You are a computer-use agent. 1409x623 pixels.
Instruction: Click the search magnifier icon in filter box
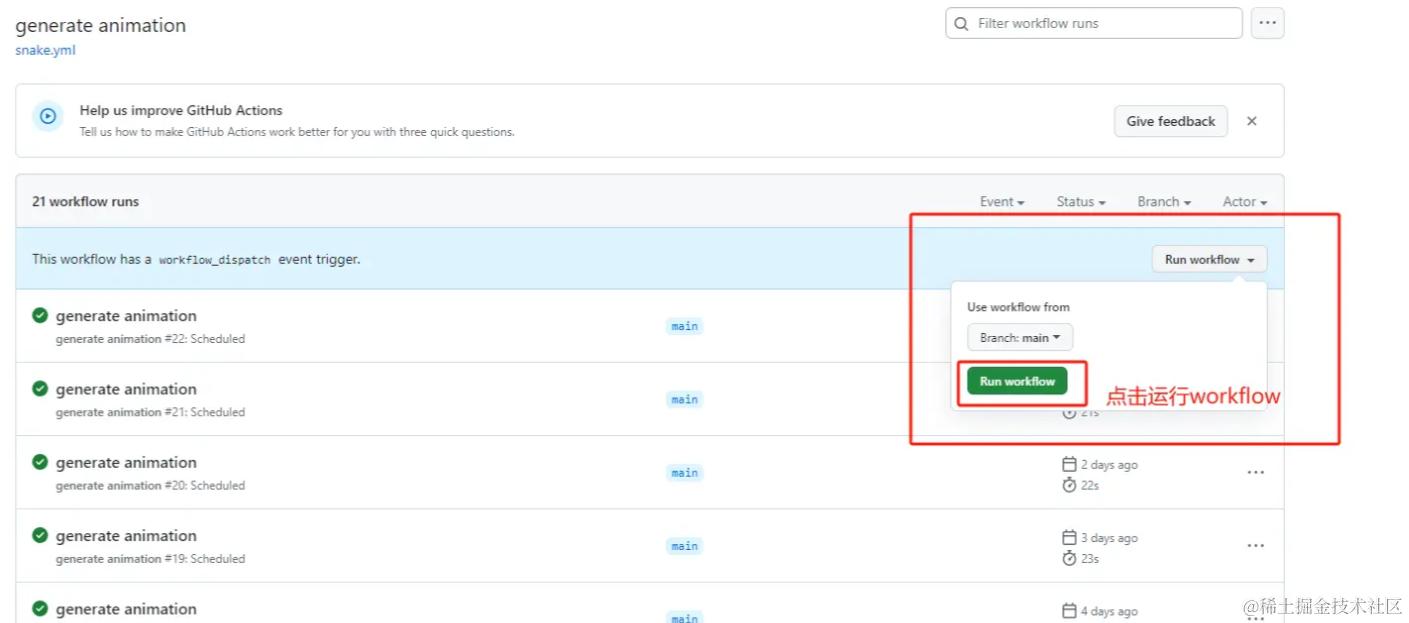click(x=961, y=23)
